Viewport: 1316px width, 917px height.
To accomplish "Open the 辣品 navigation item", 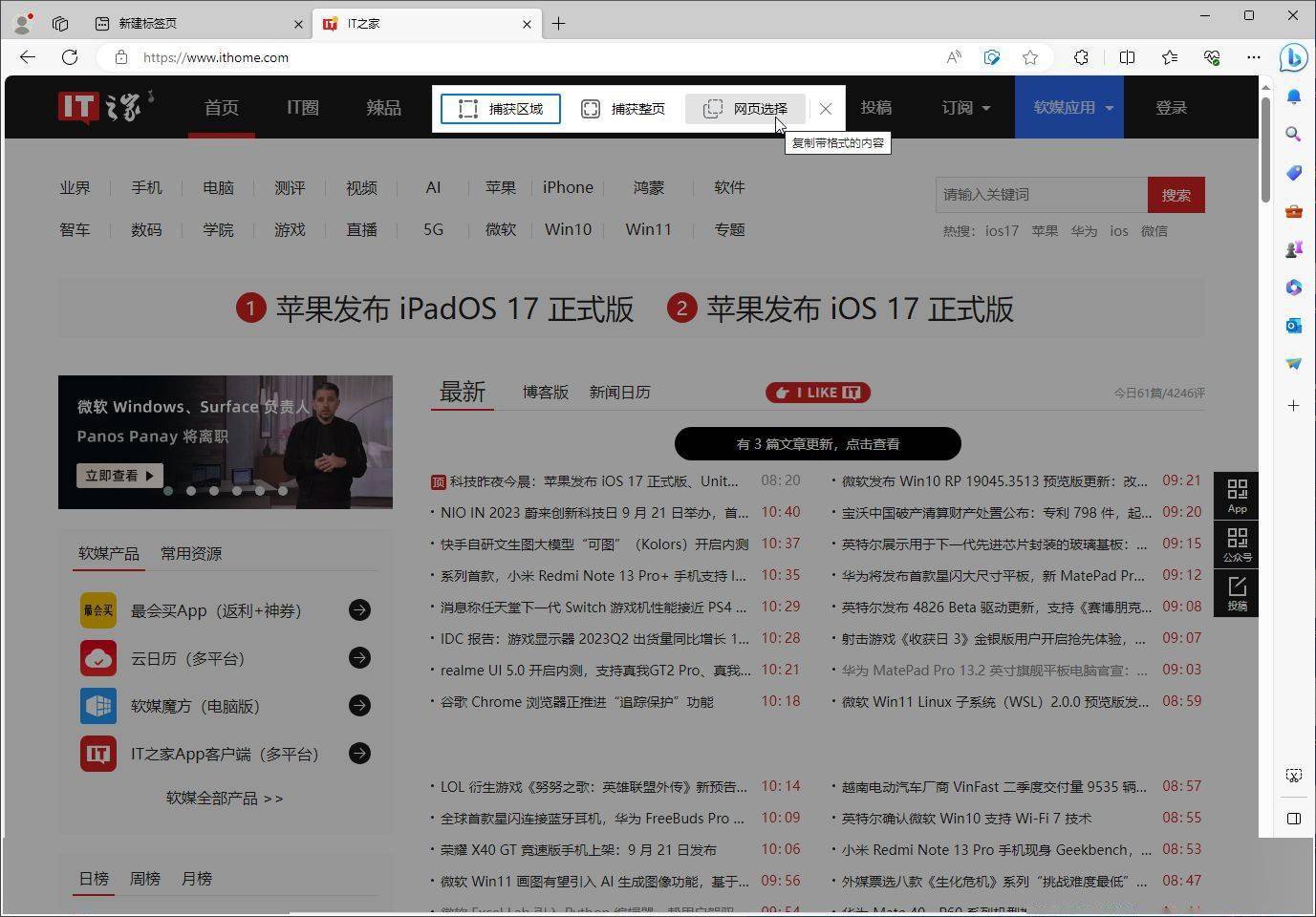I will (x=383, y=108).
